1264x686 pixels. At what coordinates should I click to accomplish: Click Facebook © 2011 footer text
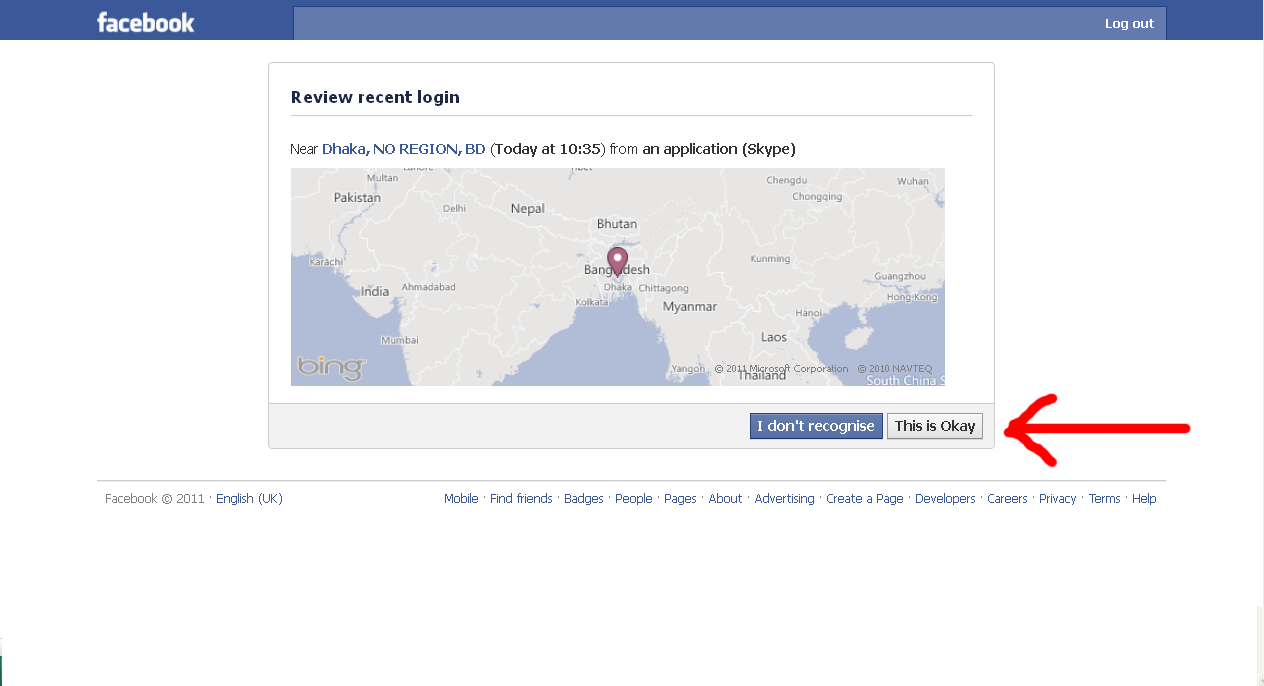pos(155,498)
